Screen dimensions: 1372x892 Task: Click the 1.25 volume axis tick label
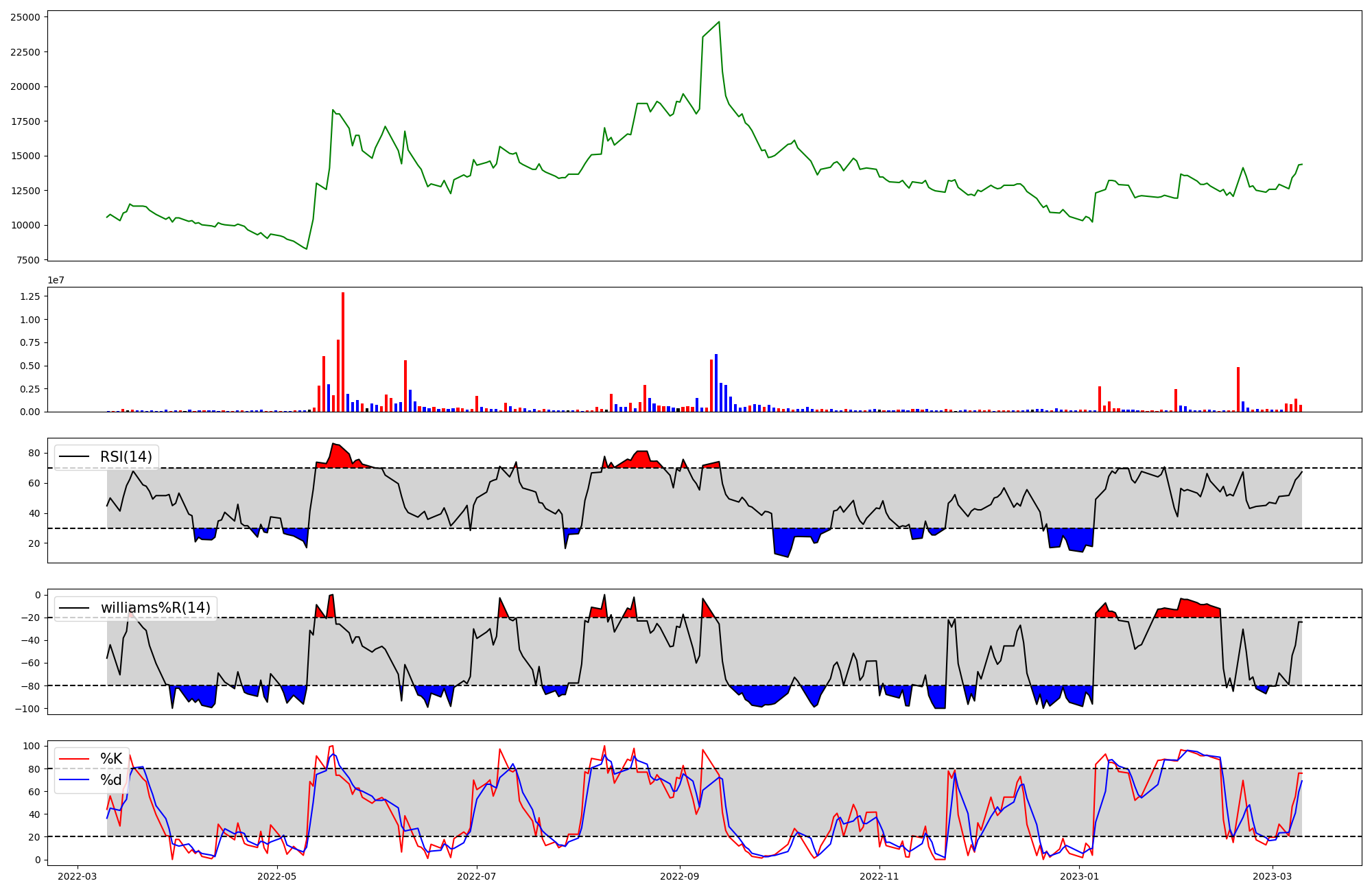(30, 296)
